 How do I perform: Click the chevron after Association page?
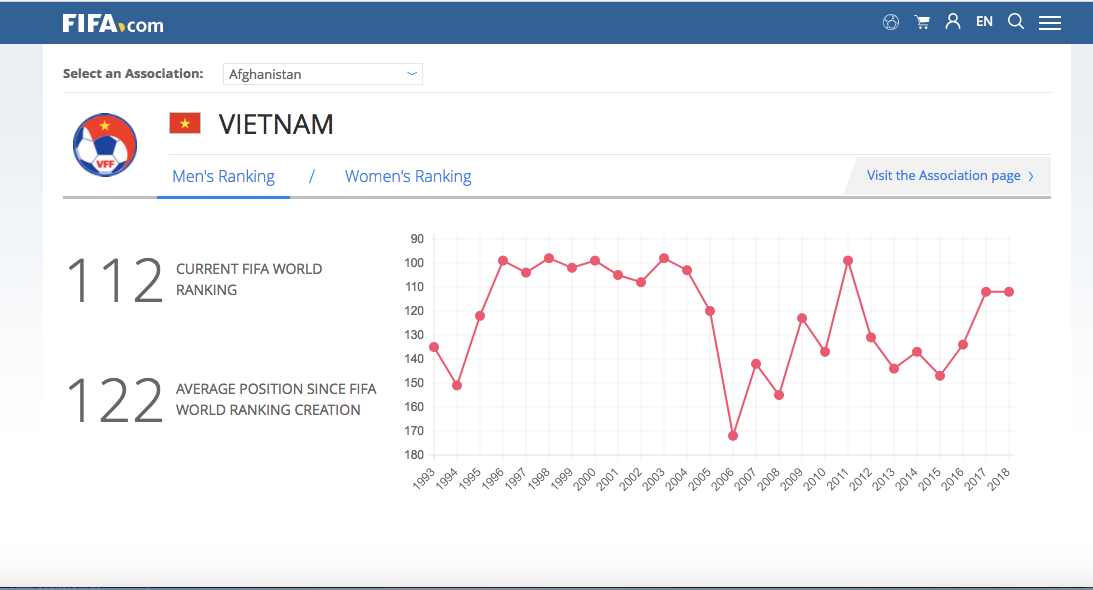[x=1031, y=176]
